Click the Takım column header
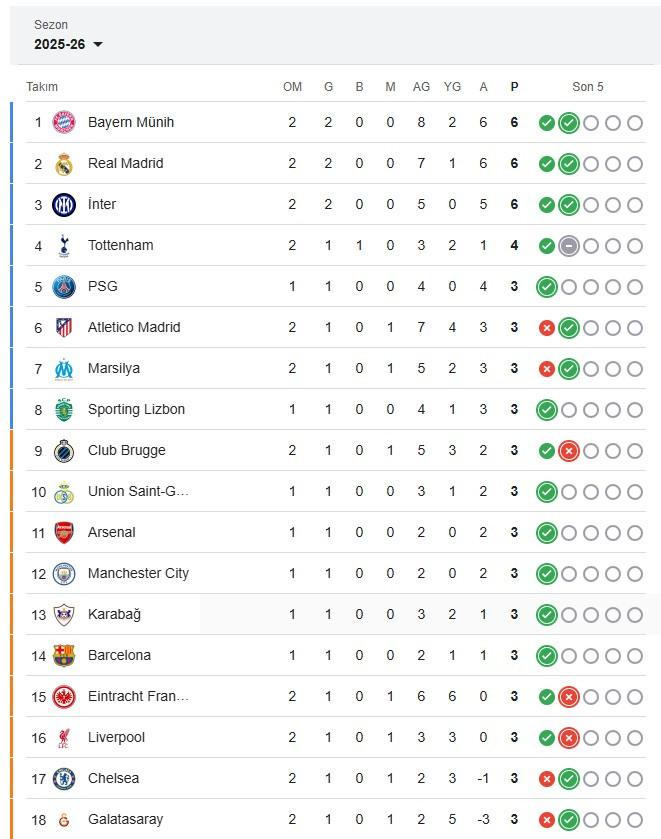 coord(42,87)
